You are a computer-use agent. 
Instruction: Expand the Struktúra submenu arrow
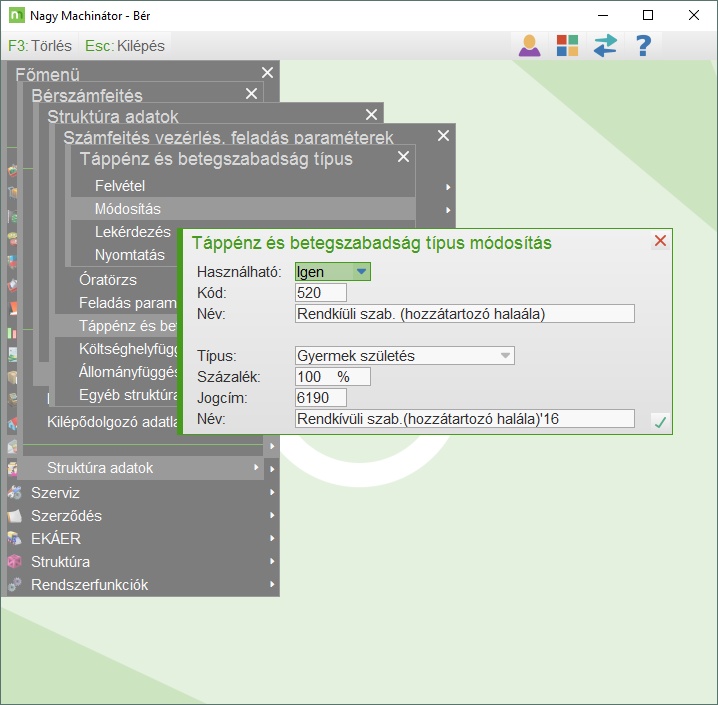pos(272,561)
